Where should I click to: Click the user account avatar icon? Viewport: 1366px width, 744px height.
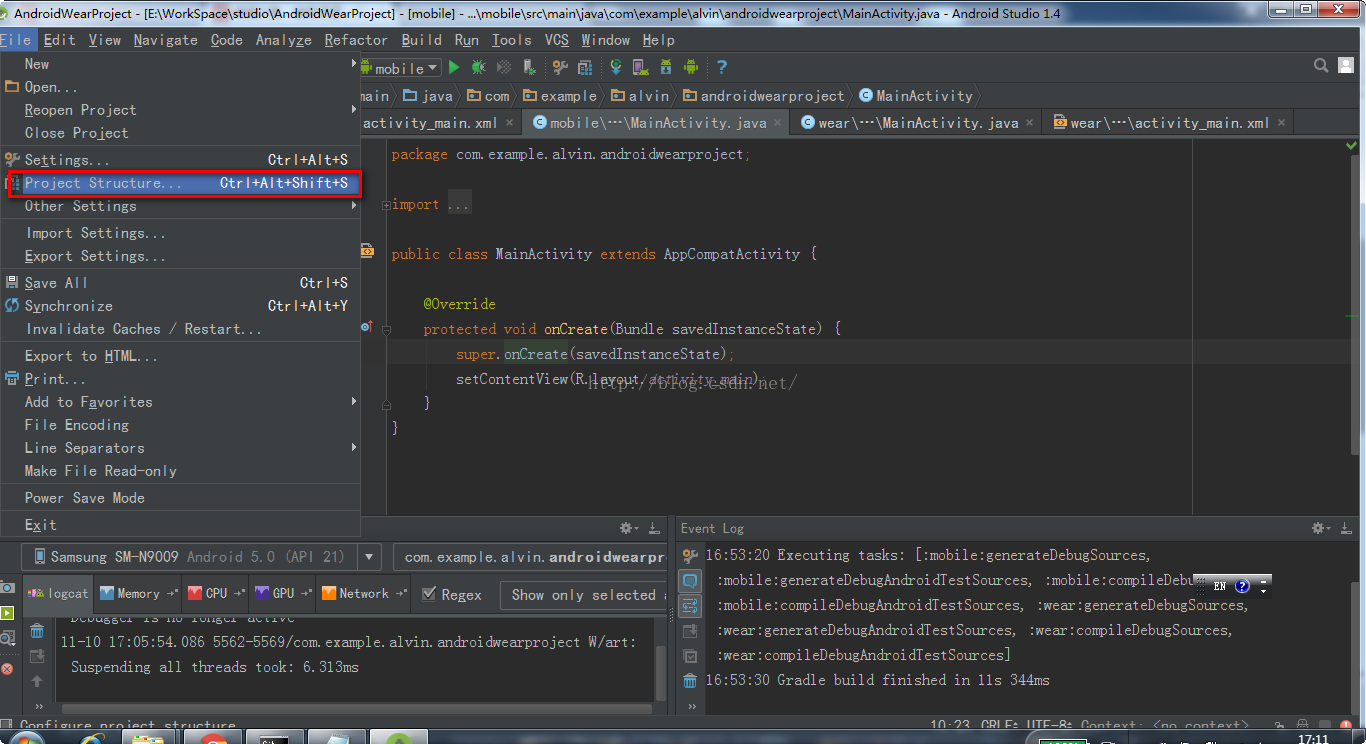point(1347,66)
